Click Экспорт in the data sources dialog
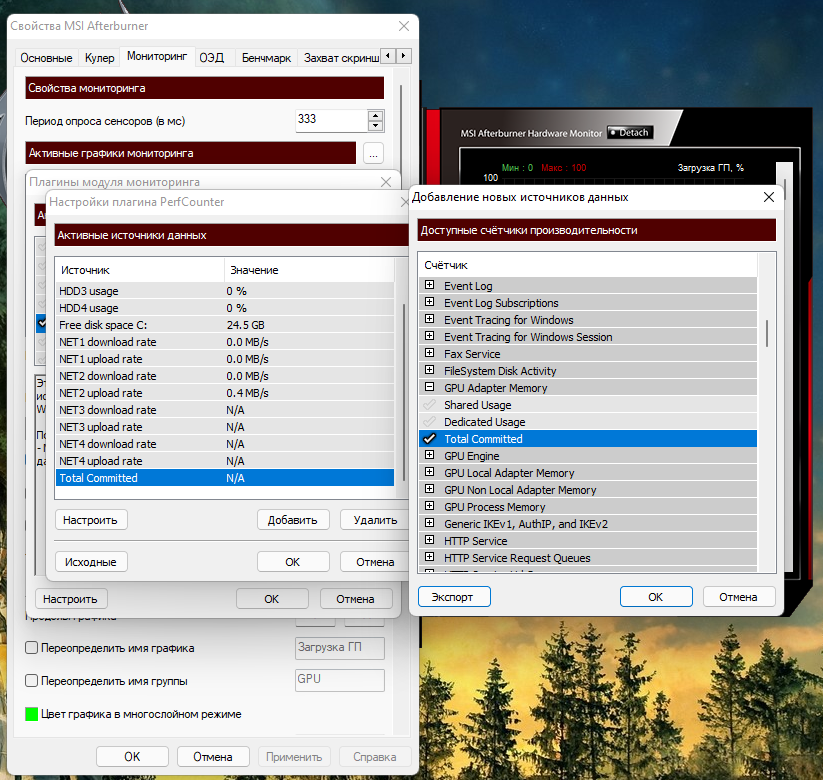Screen dimensions: 823x780 click(454, 597)
